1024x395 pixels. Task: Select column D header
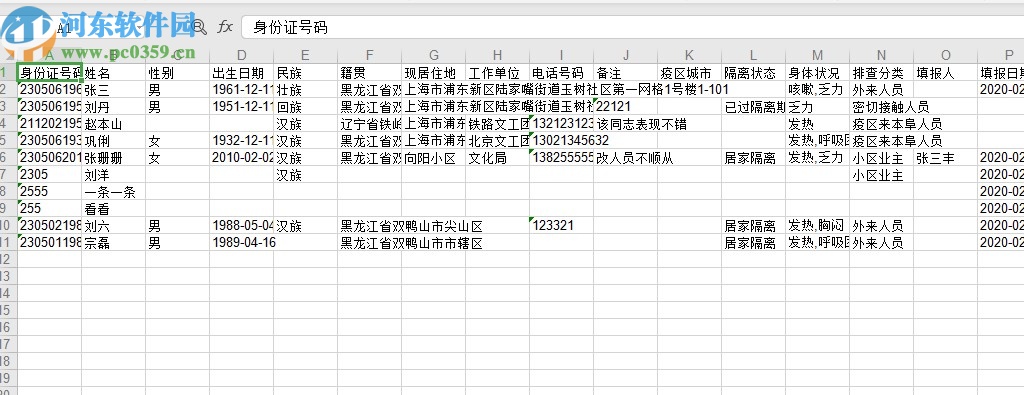pos(242,55)
